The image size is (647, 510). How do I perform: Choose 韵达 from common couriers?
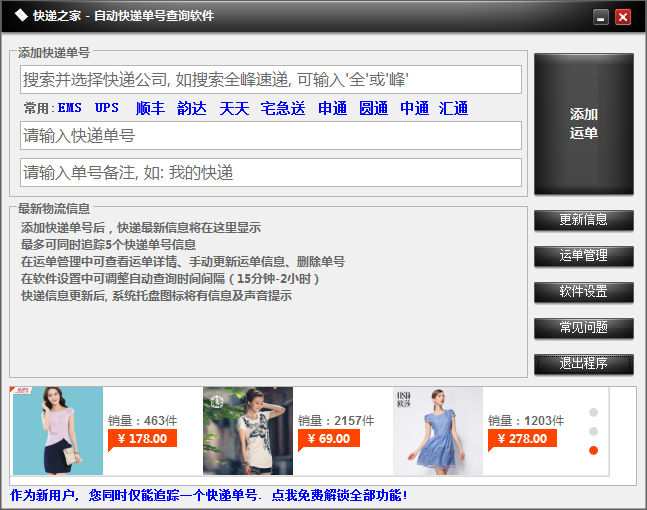click(191, 108)
